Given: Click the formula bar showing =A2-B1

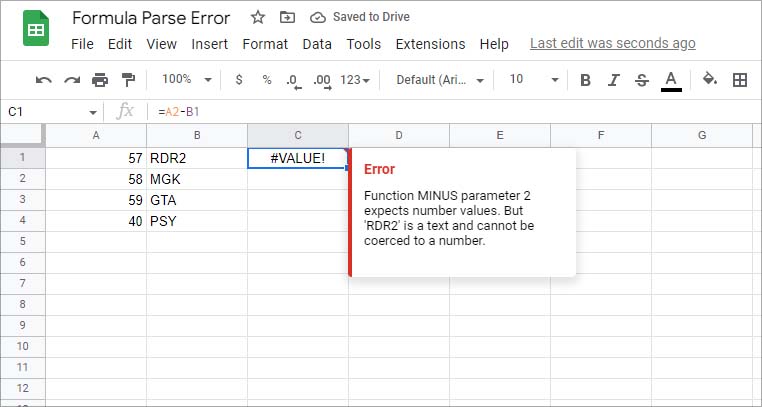Looking at the screenshot, I should pos(454,112).
